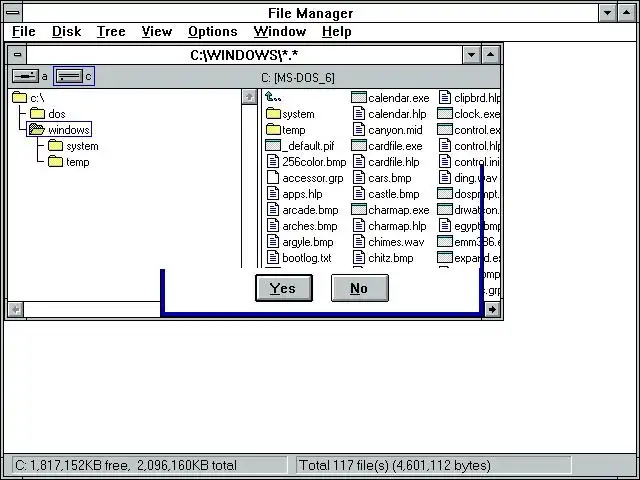Click the tree pane scroll-up arrow

[x=249, y=97]
